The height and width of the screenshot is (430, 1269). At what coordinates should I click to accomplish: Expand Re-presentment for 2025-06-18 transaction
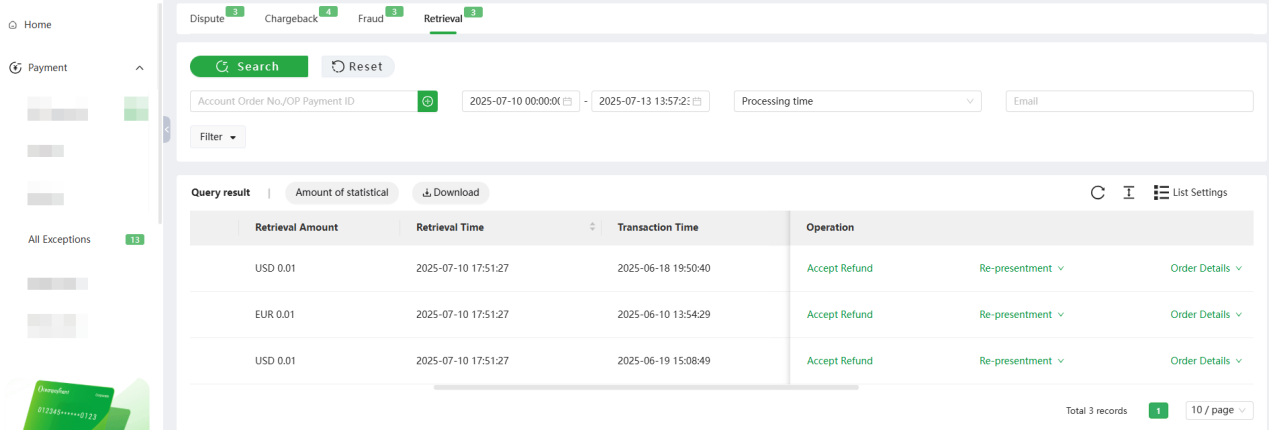click(1021, 268)
